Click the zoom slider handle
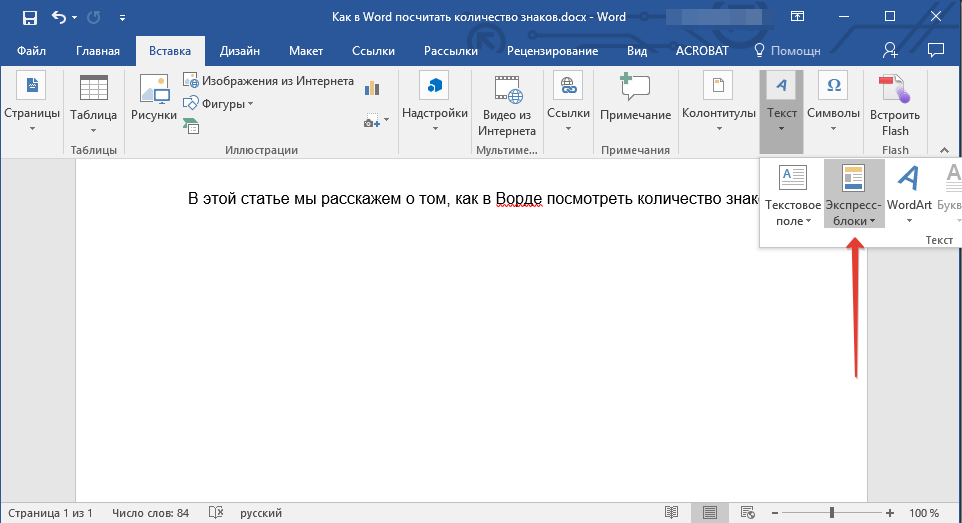Screen dimensions: 962x523 click(831, 513)
